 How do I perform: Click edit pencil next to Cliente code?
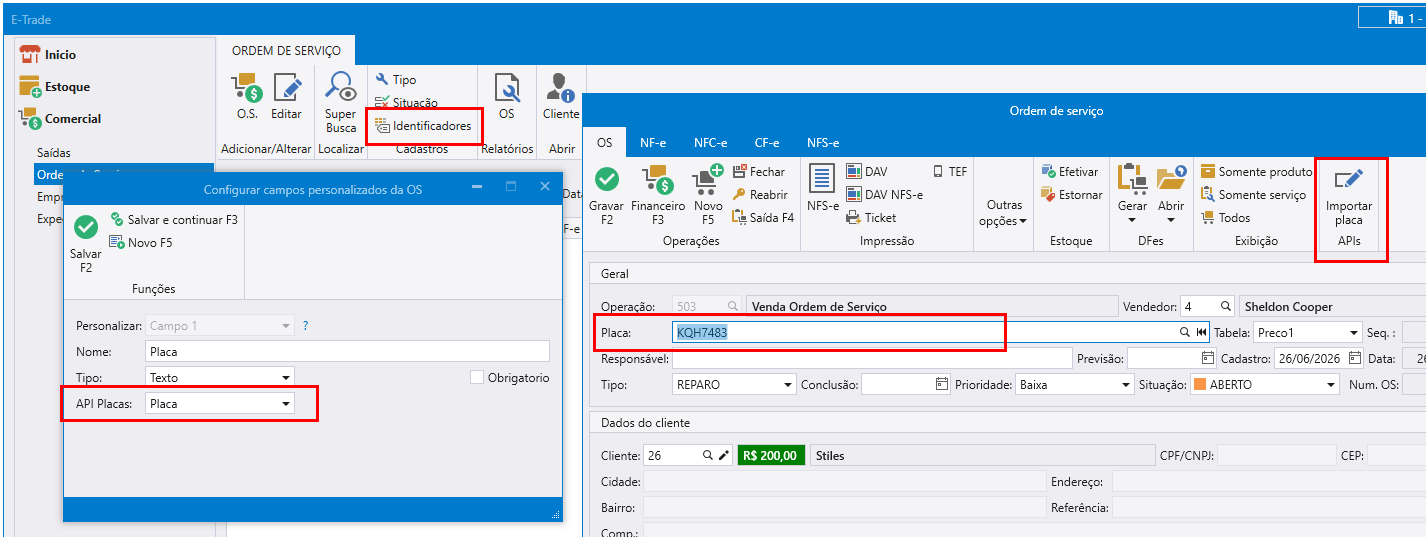[724, 455]
